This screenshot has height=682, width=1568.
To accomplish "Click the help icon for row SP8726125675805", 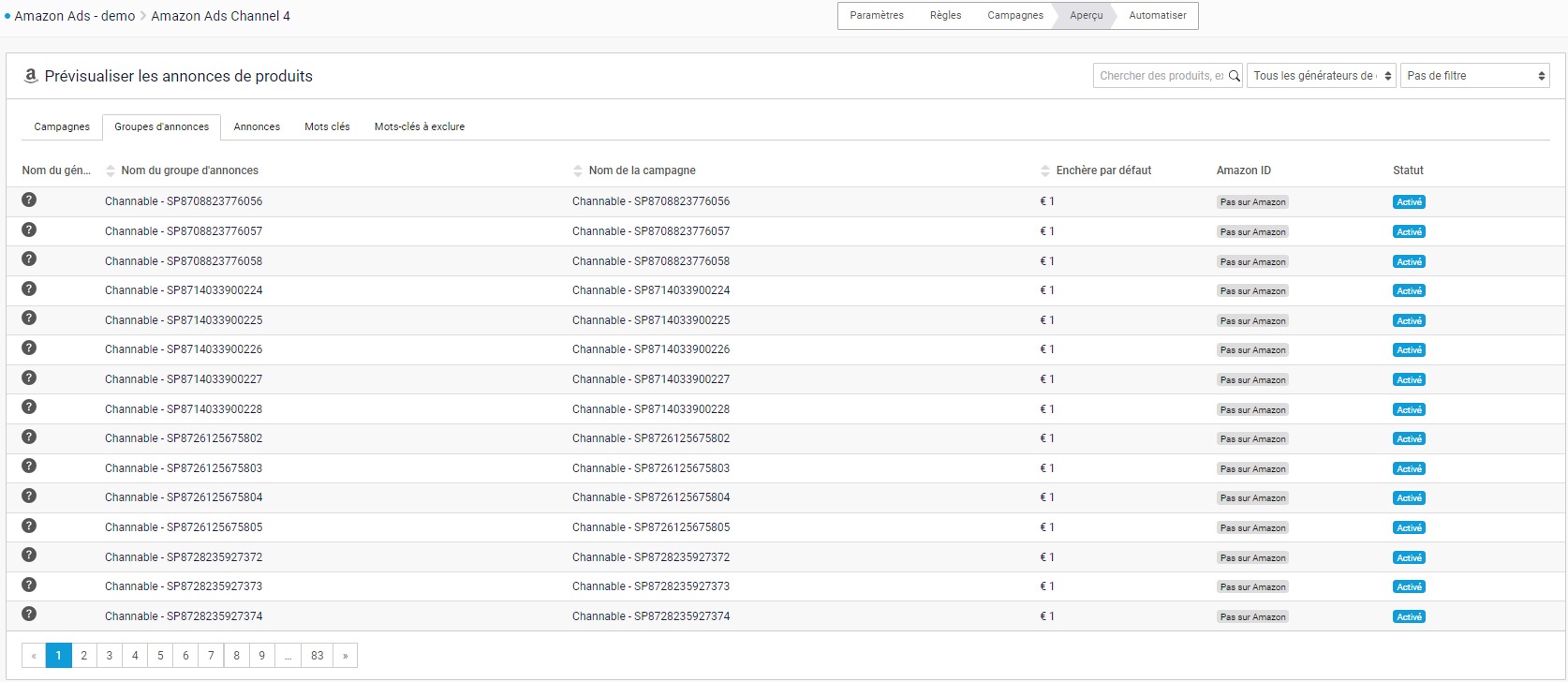I will 29,526.
